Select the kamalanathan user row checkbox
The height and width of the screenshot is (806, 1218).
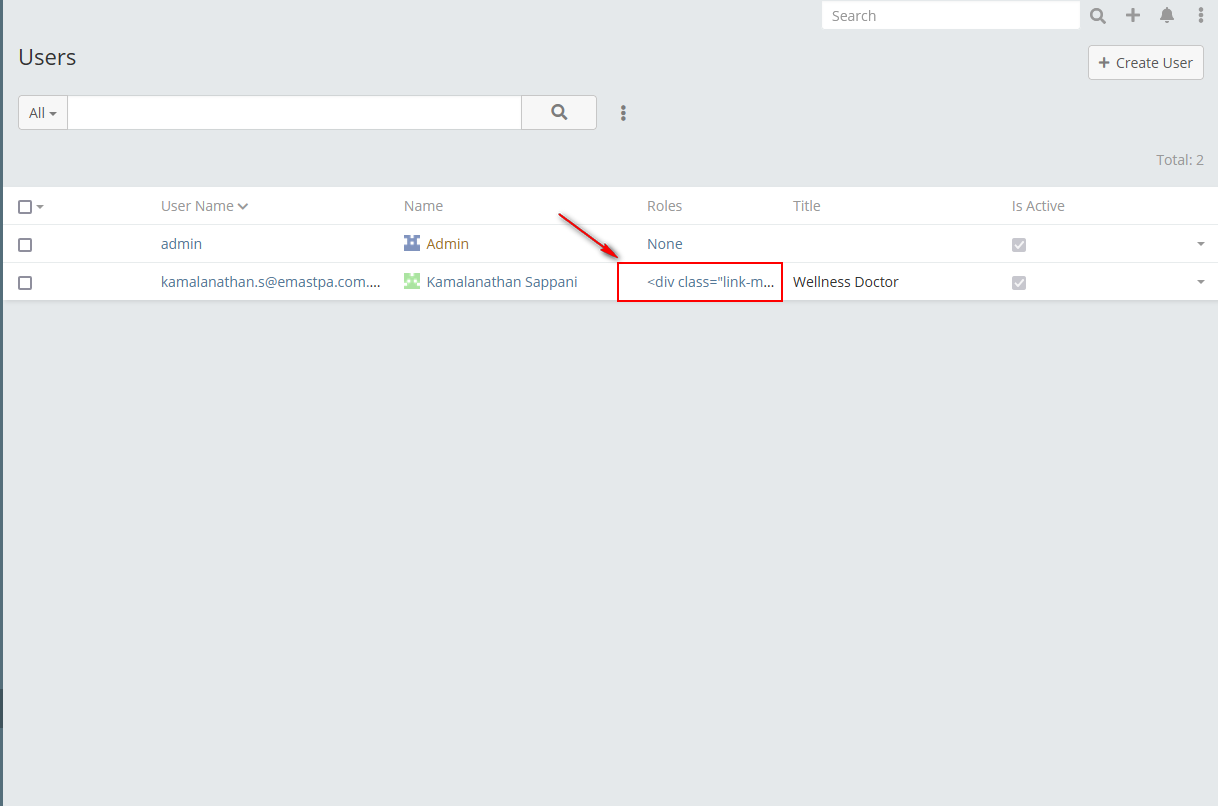tap(25, 283)
